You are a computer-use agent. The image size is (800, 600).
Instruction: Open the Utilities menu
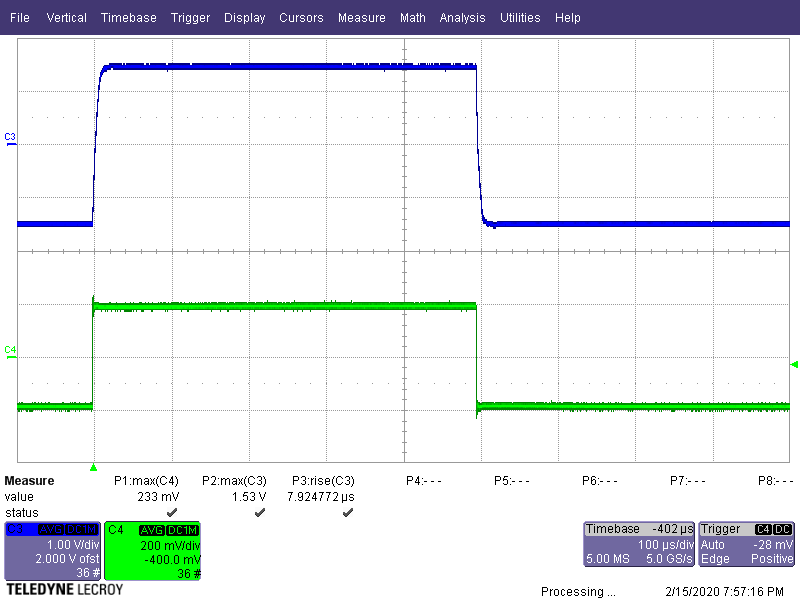click(520, 18)
